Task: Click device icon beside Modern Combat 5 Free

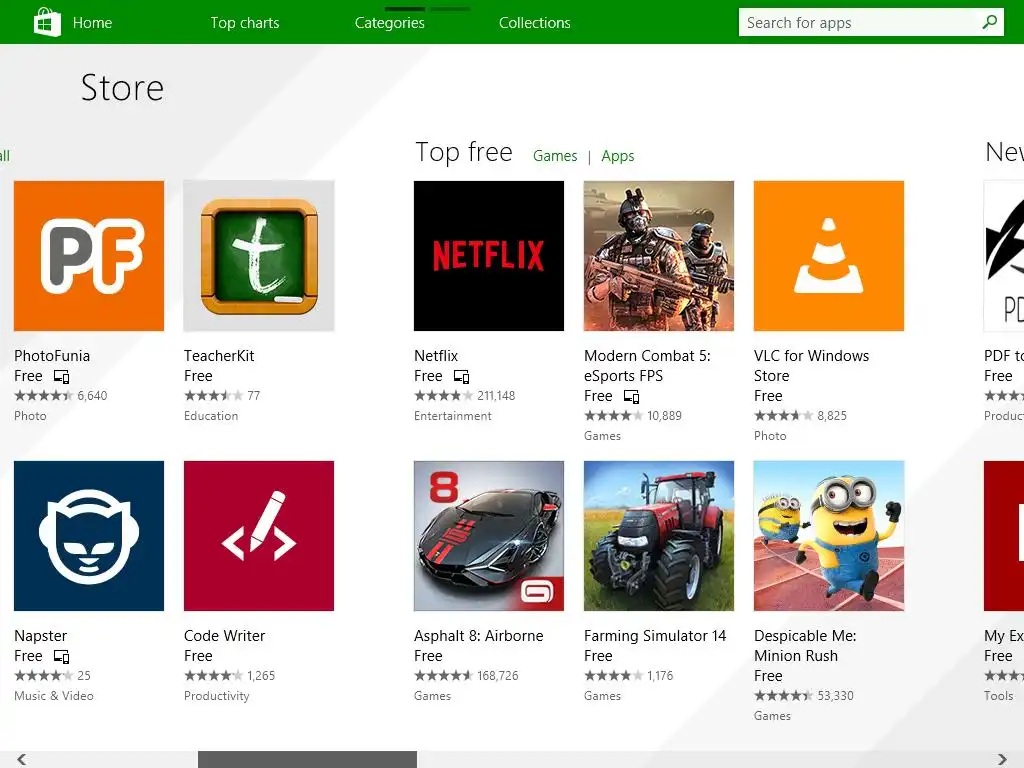Action: [x=631, y=396]
